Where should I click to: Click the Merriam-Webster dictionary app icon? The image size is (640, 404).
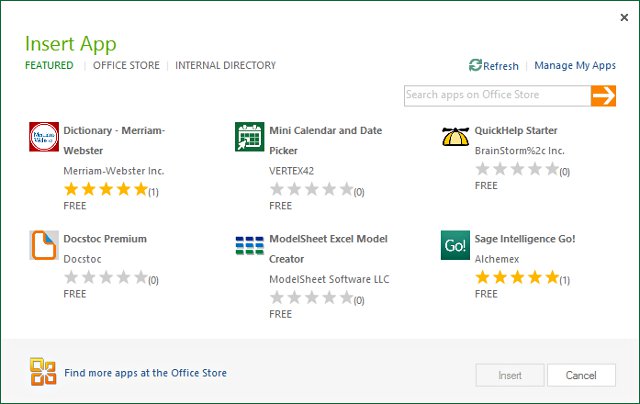click(x=44, y=137)
